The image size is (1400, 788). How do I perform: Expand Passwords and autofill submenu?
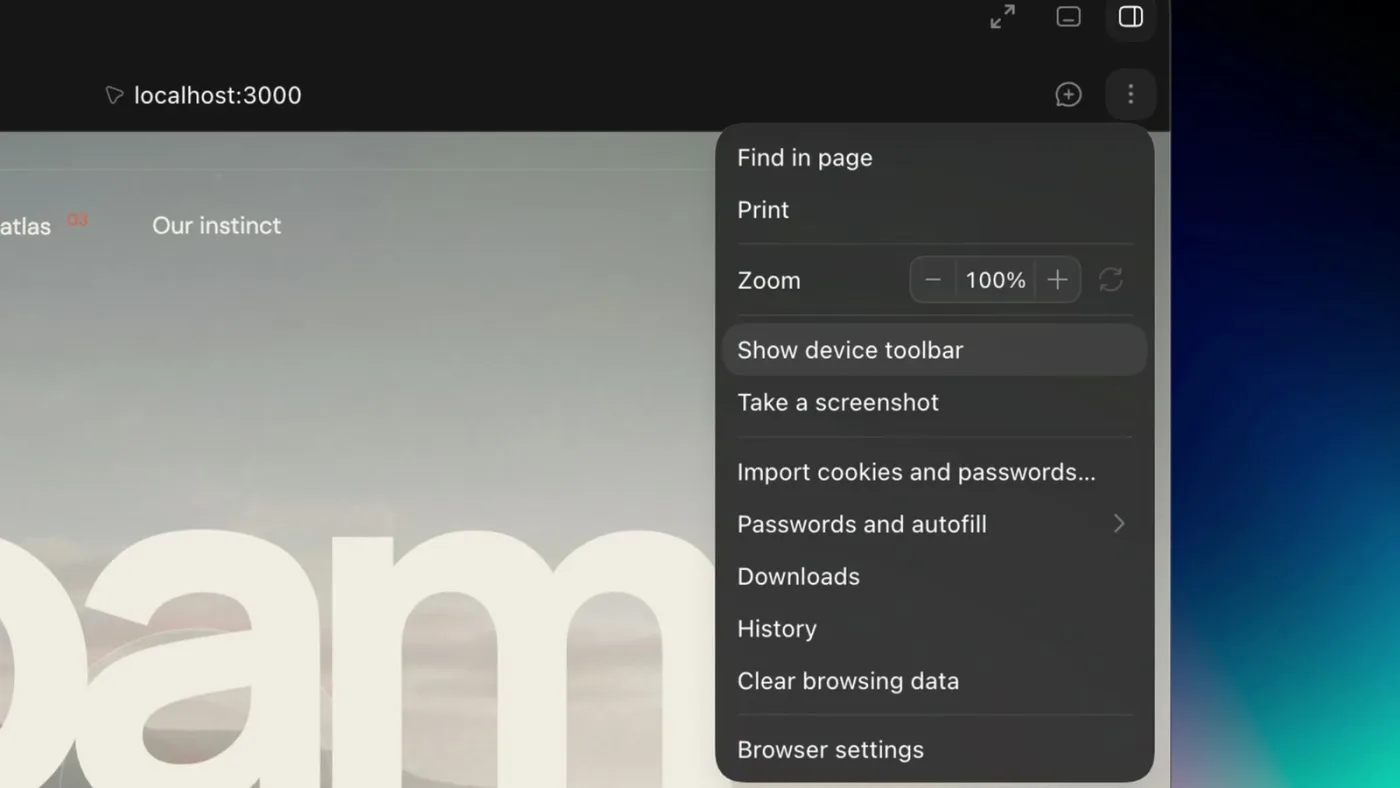935,524
